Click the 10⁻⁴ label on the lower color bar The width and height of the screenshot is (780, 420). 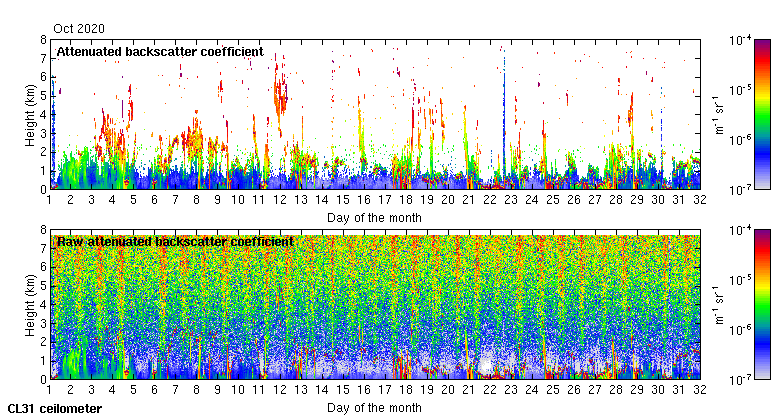[740, 230]
